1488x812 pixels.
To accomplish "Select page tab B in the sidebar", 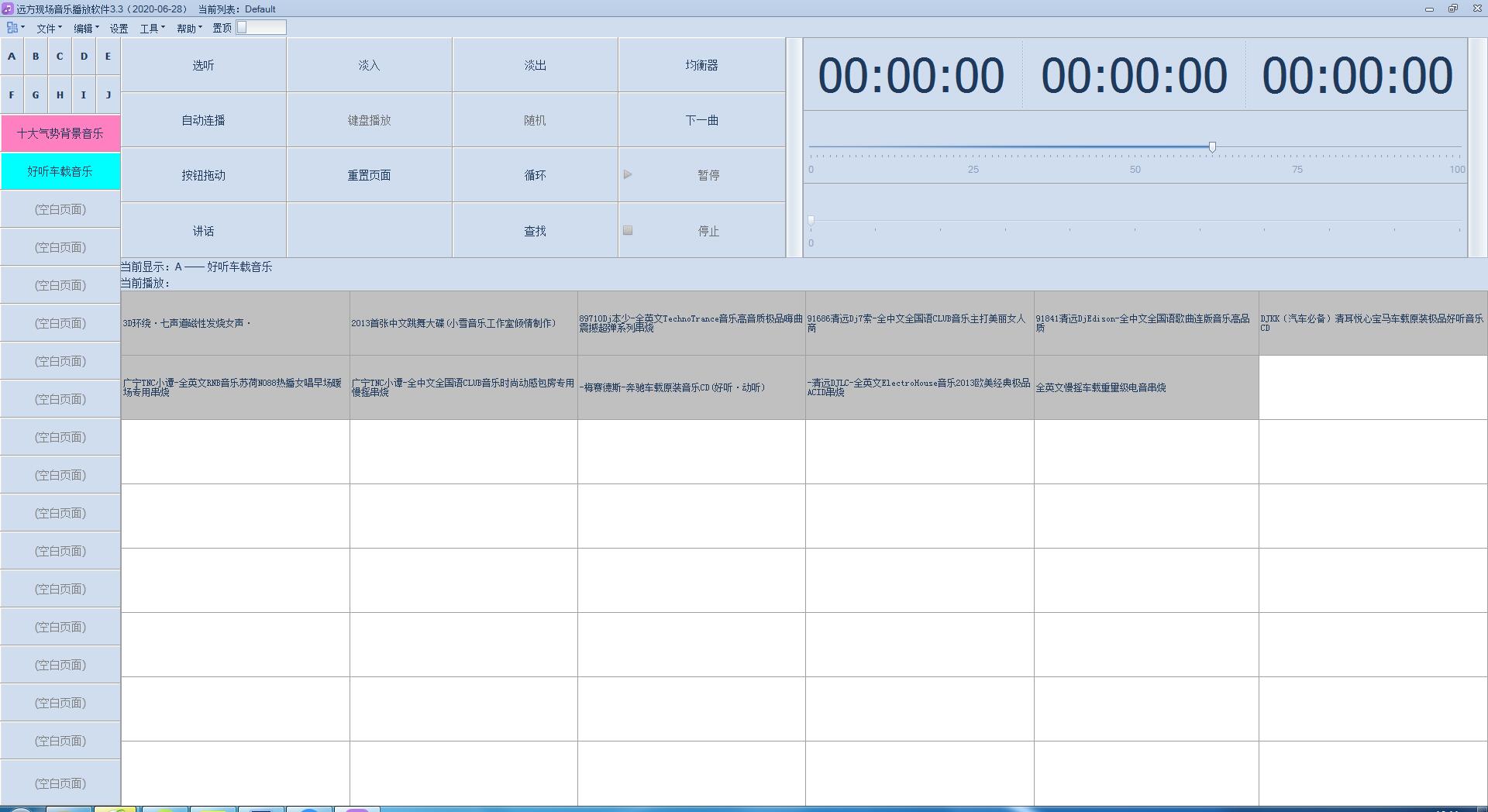I will (36, 56).
